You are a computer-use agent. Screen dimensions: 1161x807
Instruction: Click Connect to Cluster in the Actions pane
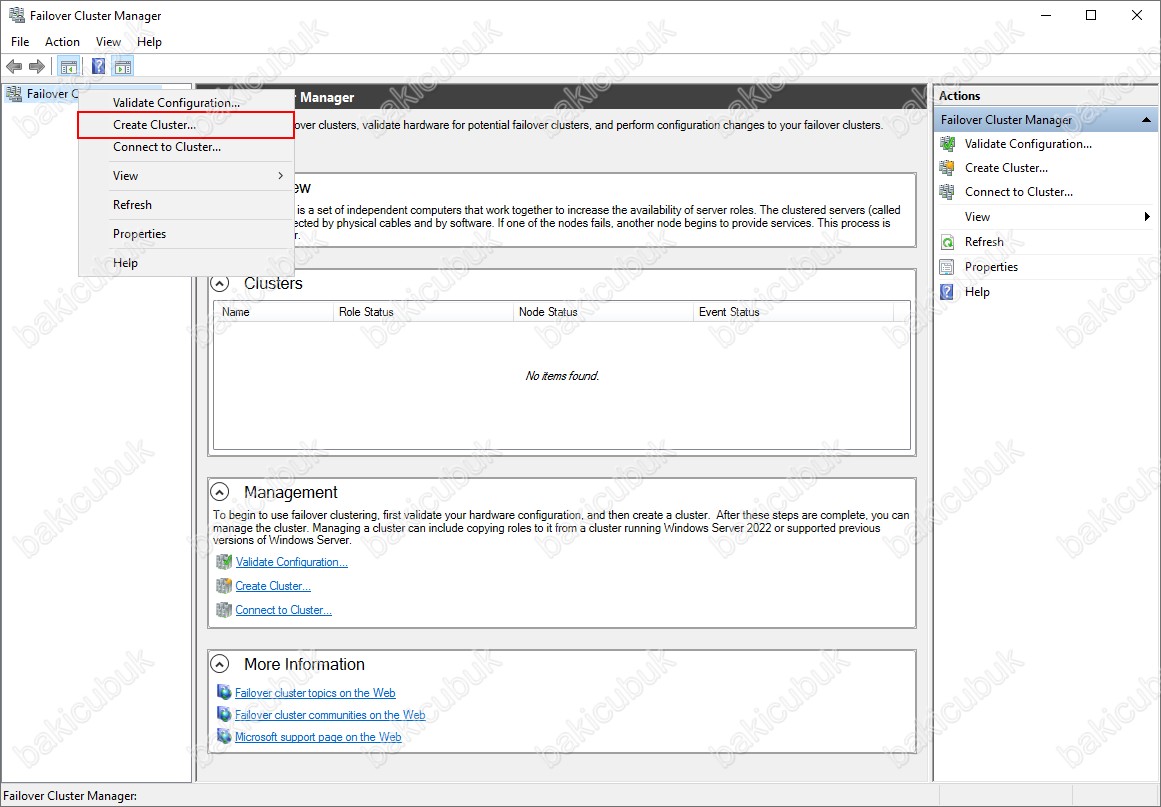(x=1019, y=192)
